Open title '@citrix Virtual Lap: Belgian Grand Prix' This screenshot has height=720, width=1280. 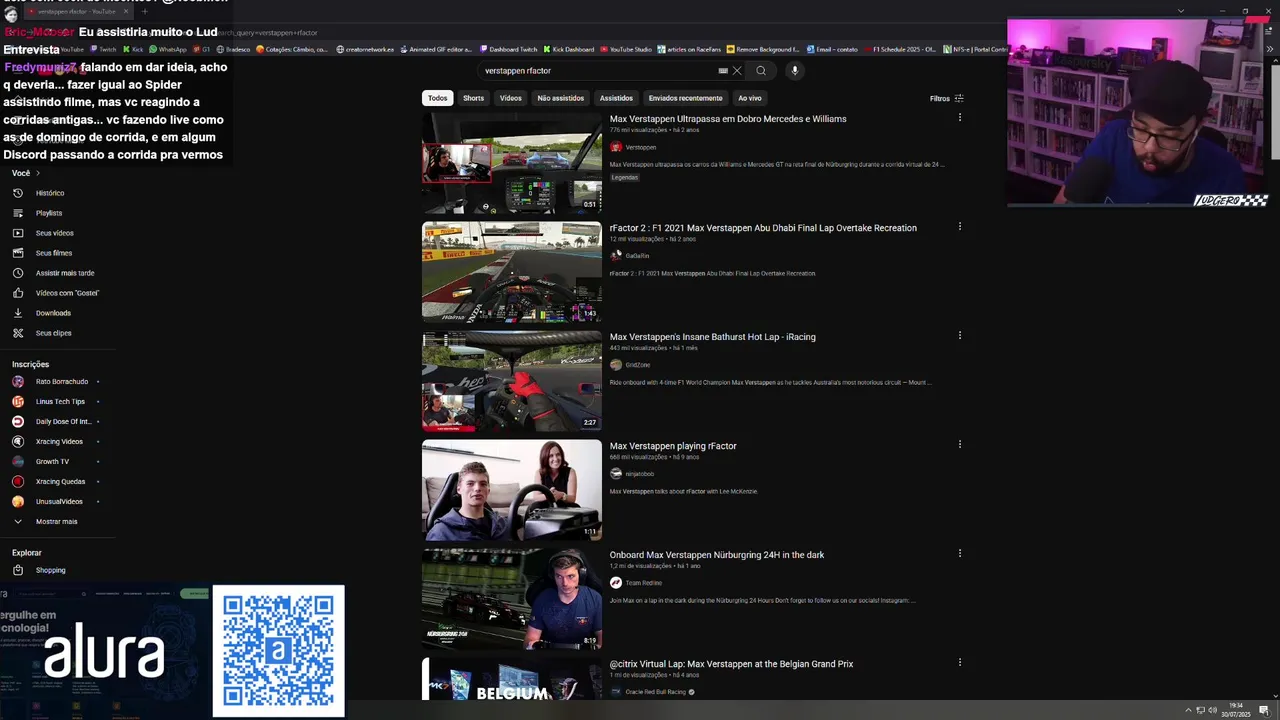click(731, 664)
